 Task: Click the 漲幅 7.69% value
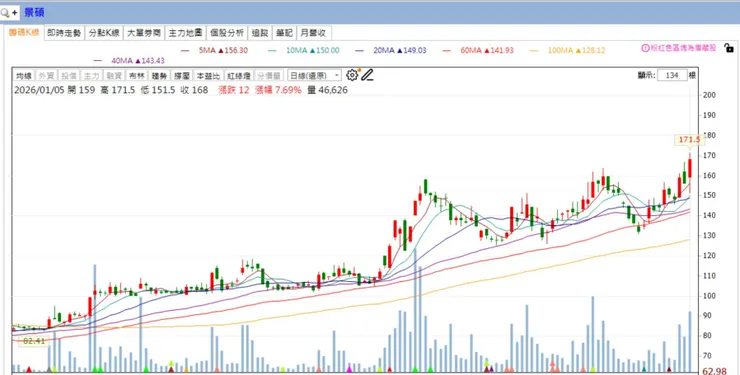[278, 90]
